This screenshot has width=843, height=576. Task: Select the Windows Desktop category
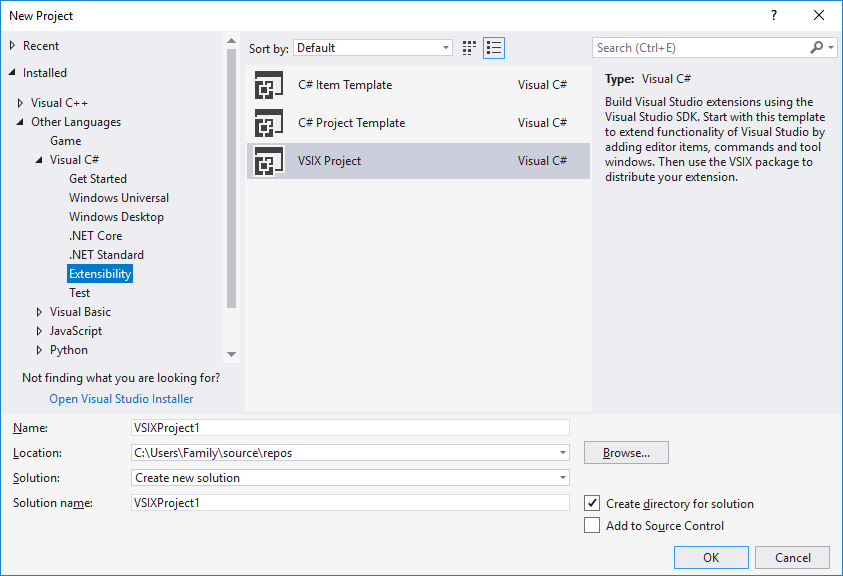(x=116, y=217)
